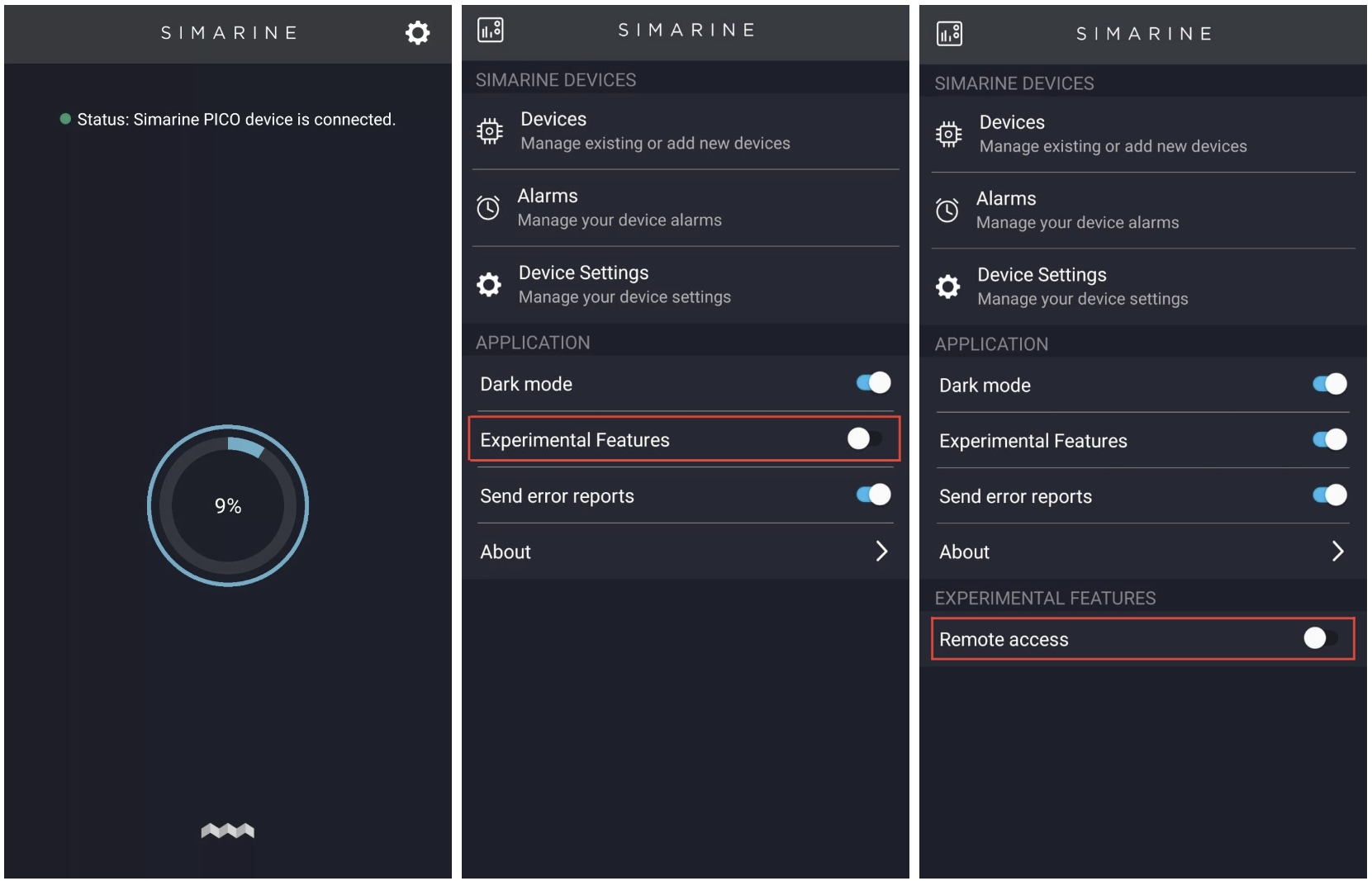Image resolution: width=1372 pixels, height=881 pixels.
Task: Turn off Dark mode above the disabled Experimental Features switch
Action: point(873,383)
